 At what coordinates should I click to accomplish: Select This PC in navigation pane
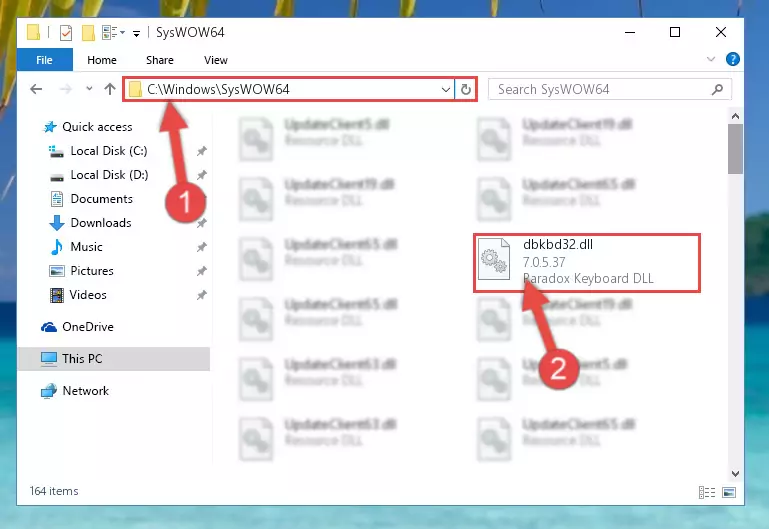(x=113, y=359)
